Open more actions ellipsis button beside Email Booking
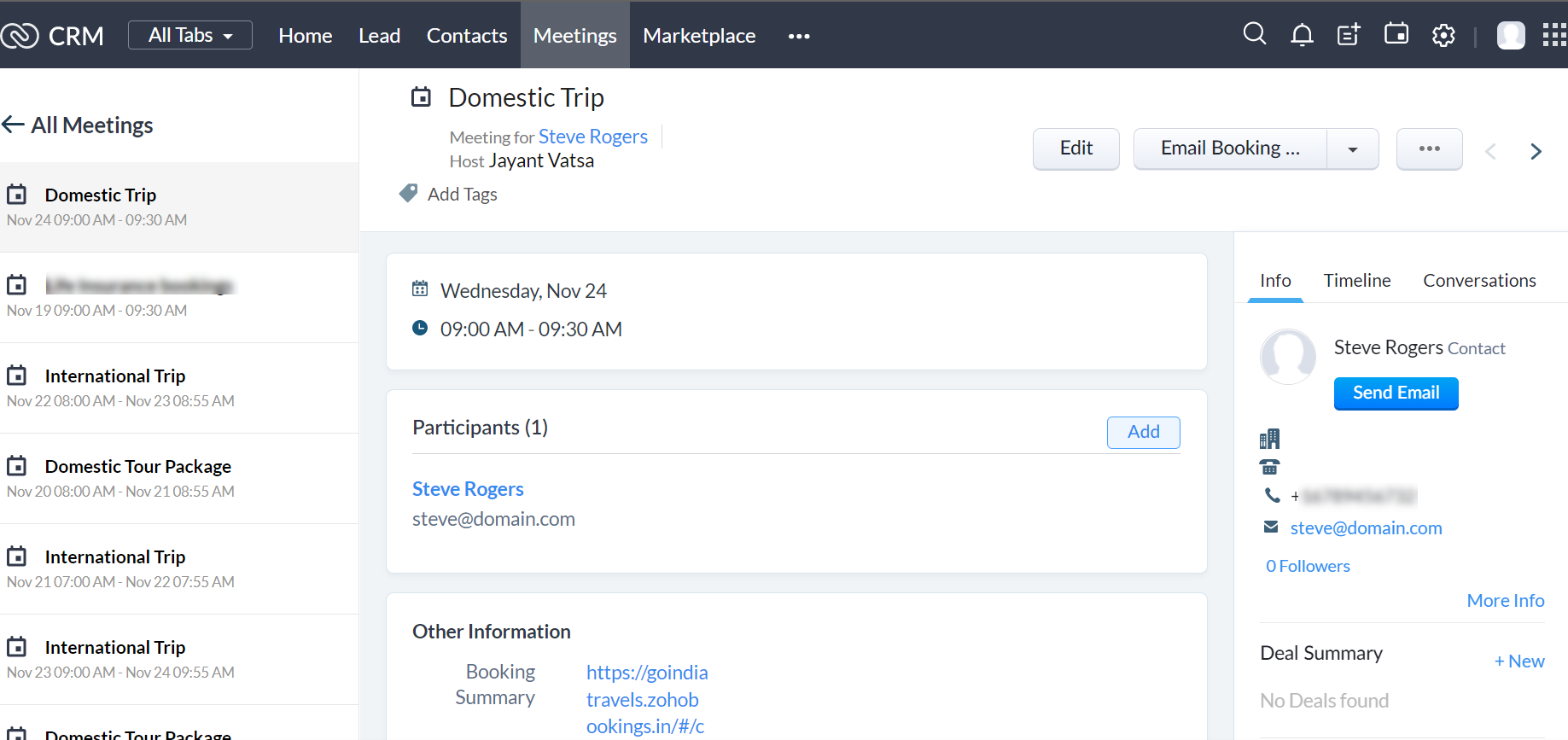The image size is (1568, 740). click(1429, 149)
